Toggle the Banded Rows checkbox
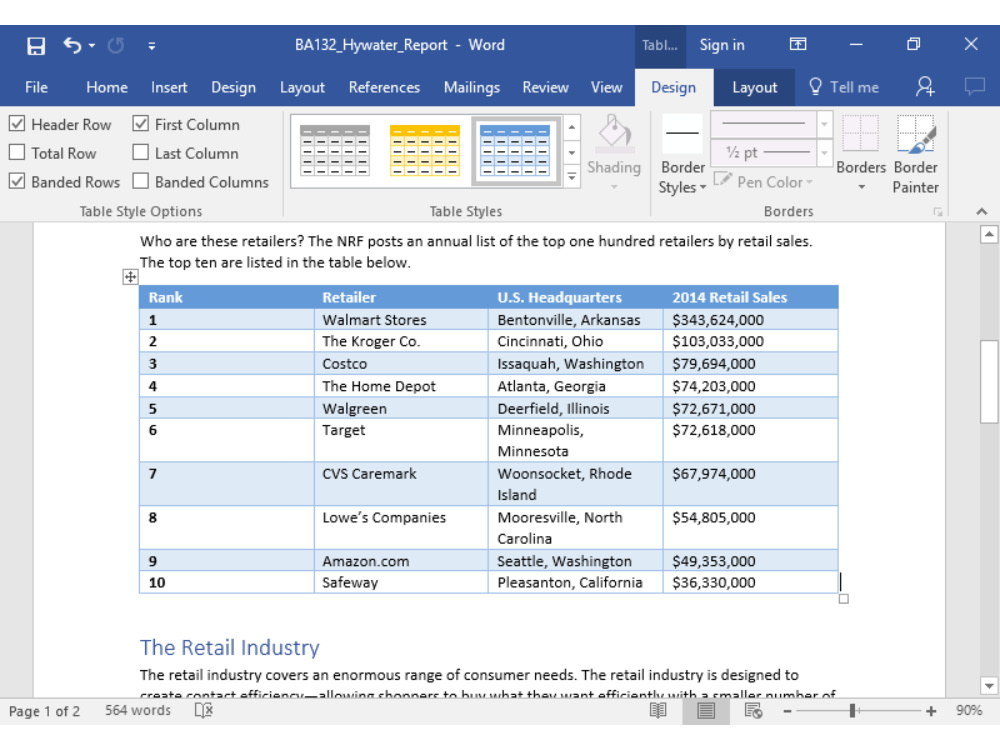This screenshot has width=1000, height=750. [x=17, y=181]
